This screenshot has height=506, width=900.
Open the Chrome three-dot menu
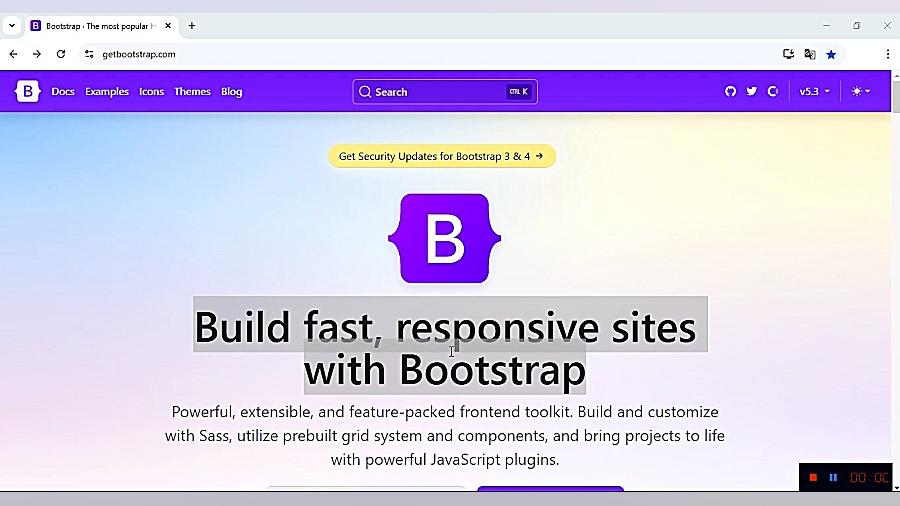tap(888, 54)
